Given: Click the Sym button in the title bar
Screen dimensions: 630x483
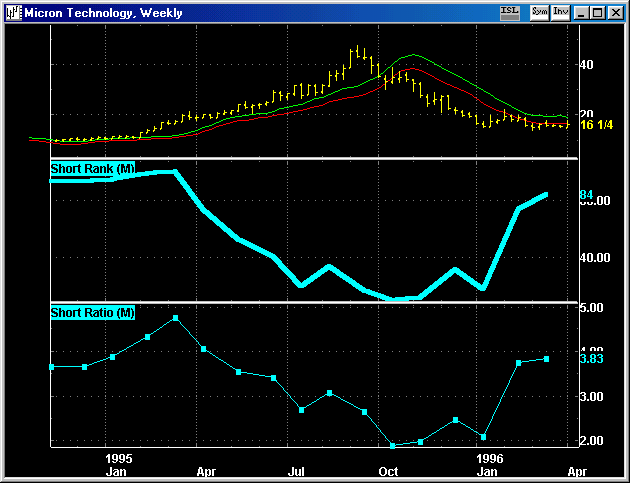Looking at the screenshot, I should click(539, 12).
